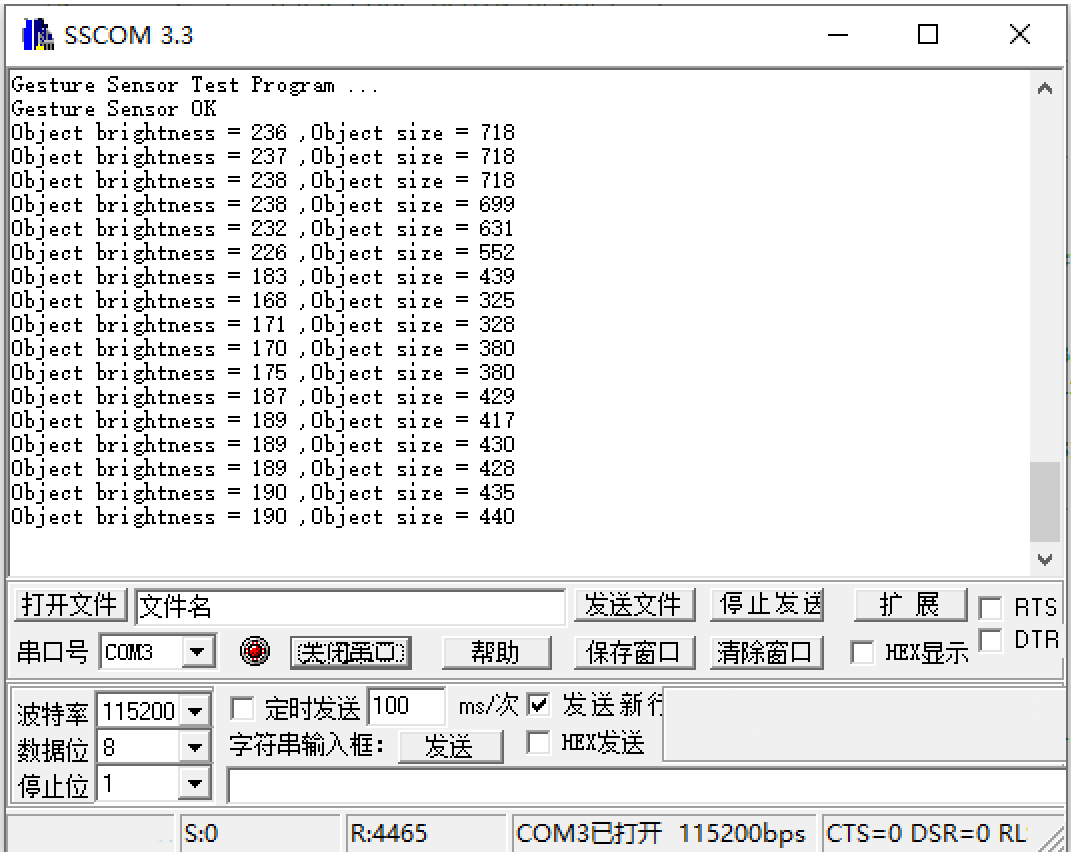This screenshot has width=1071, height=852.
Task: Click the 发送 send button
Action: click(451, 746)
